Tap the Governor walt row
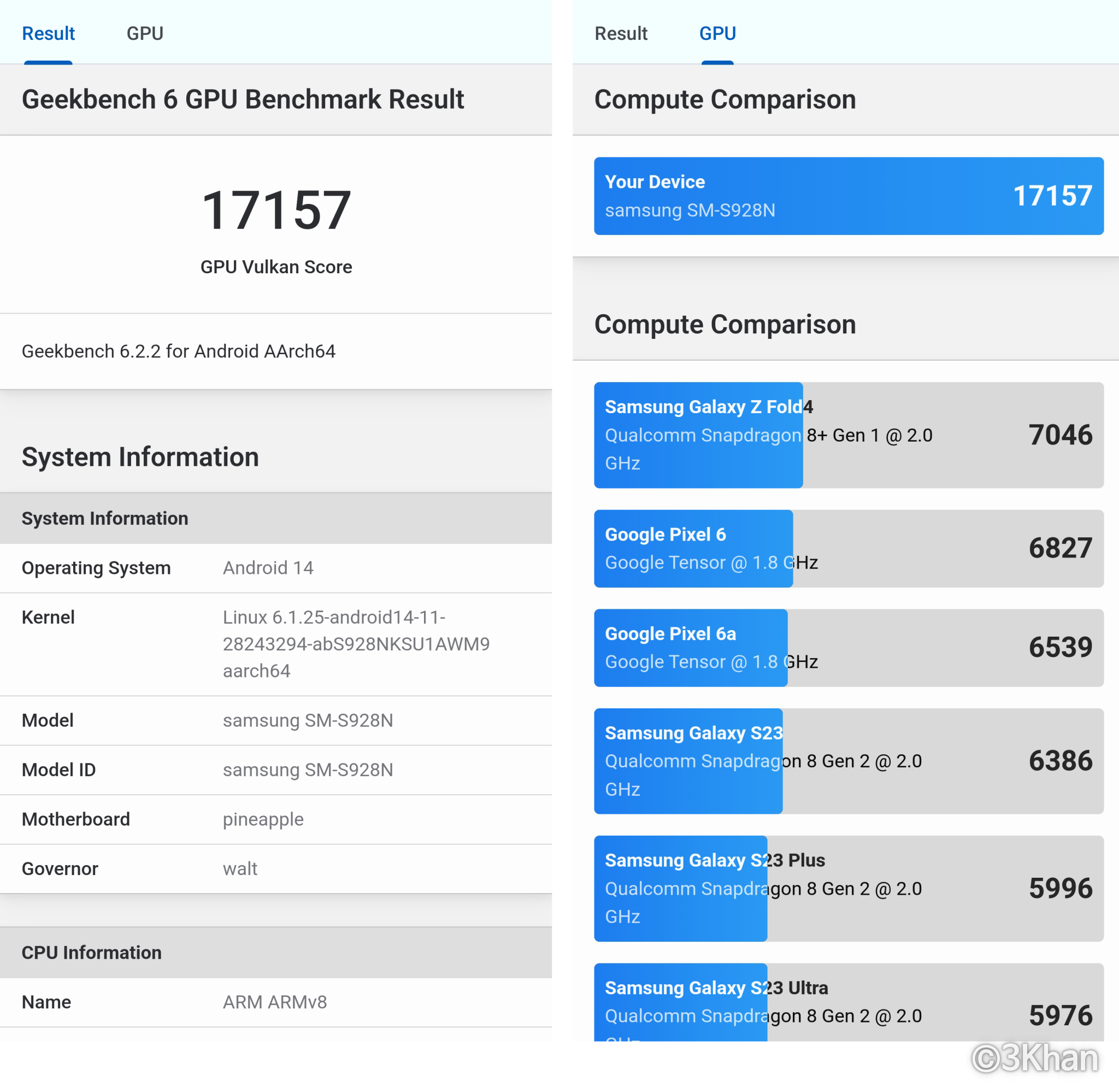This screenshot has width=1119, height=1092. (276, 868)
